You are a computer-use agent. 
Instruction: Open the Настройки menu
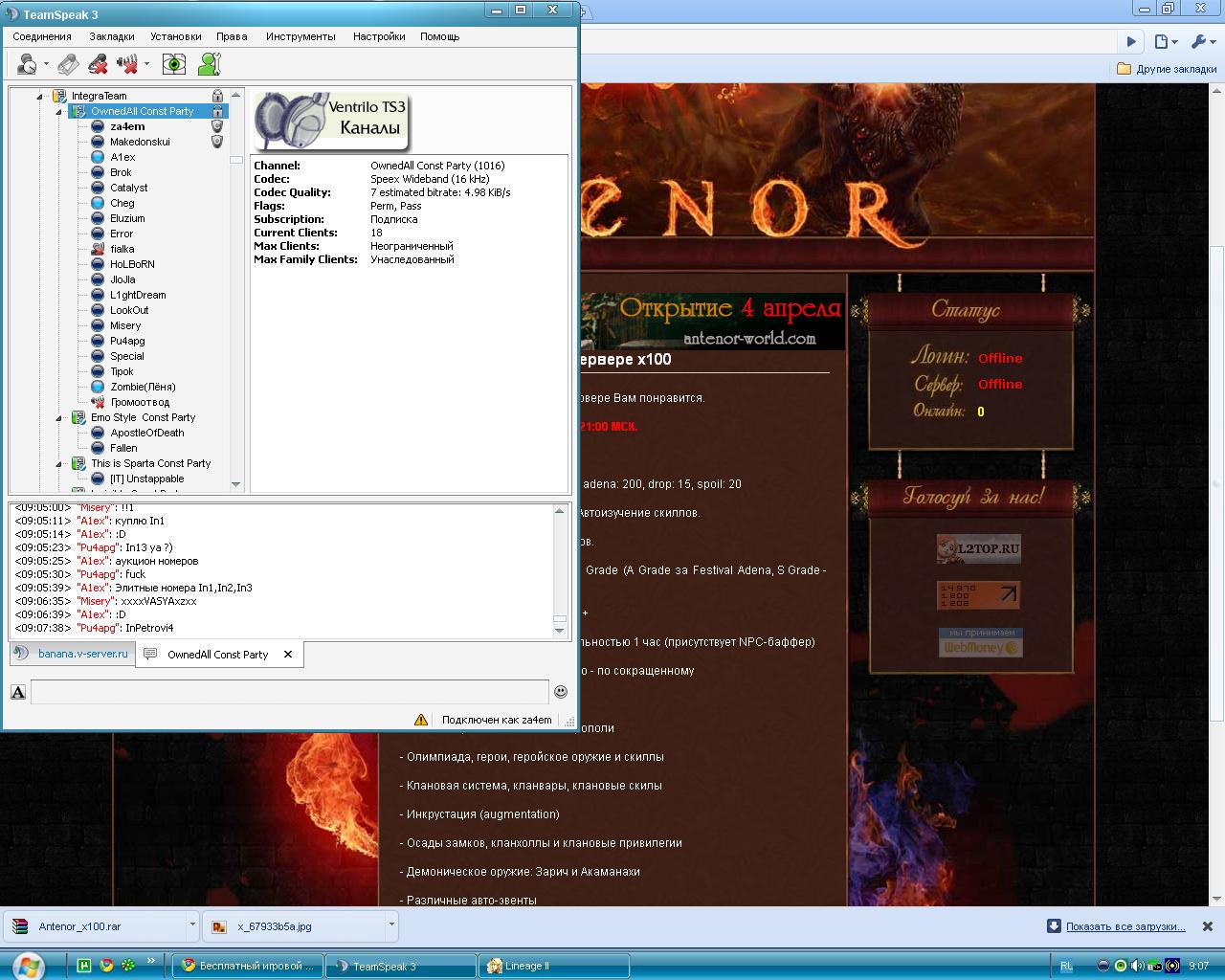point(379,36)
